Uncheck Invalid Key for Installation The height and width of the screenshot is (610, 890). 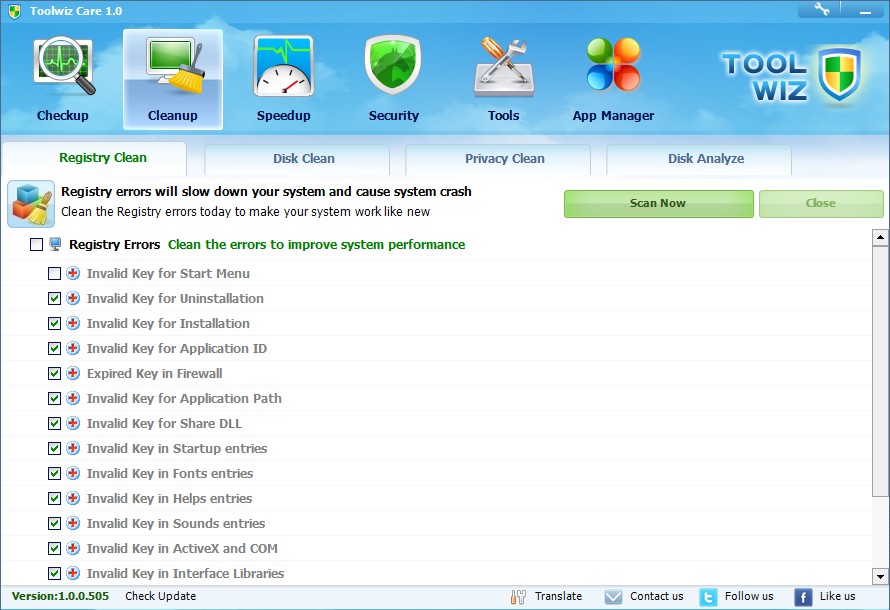(x=54, y=323)
